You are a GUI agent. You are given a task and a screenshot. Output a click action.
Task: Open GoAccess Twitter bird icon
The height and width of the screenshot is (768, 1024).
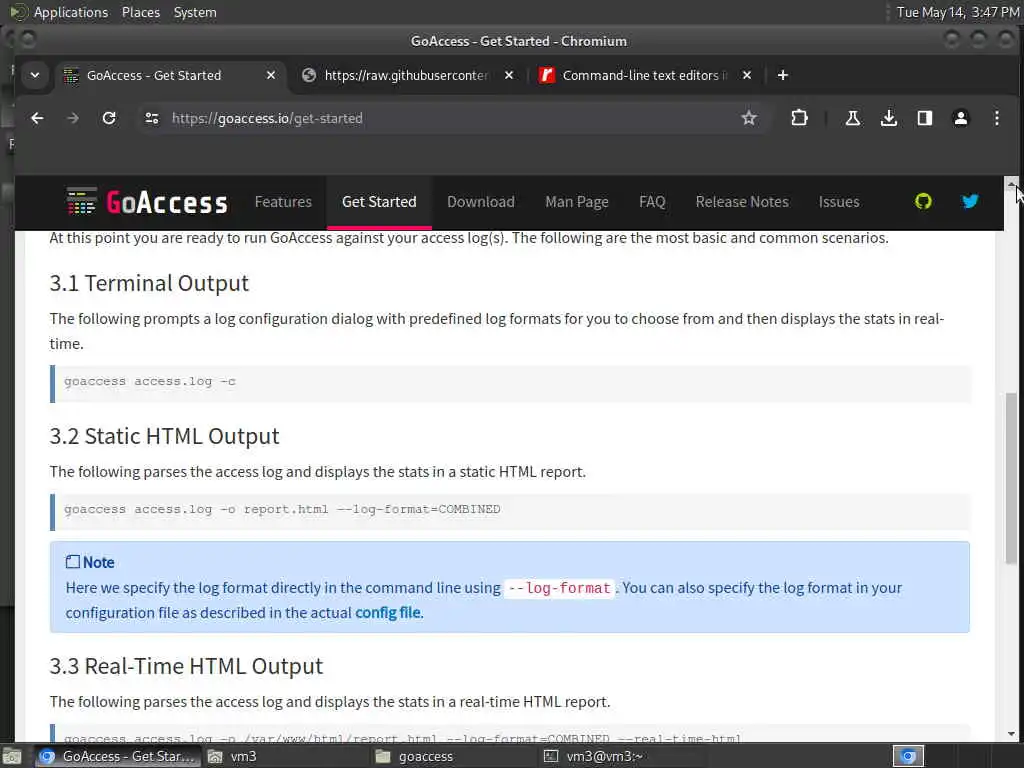click(x=970, y=201)
